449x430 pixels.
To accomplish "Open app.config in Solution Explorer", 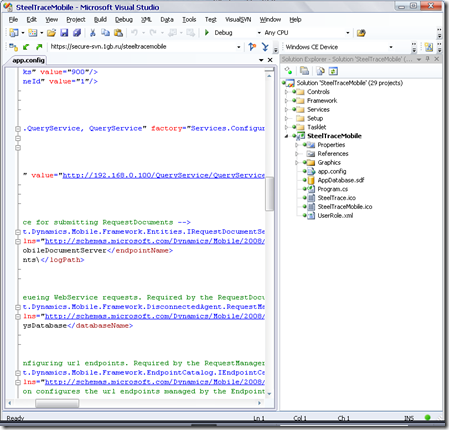I will (x=332, y=171).
